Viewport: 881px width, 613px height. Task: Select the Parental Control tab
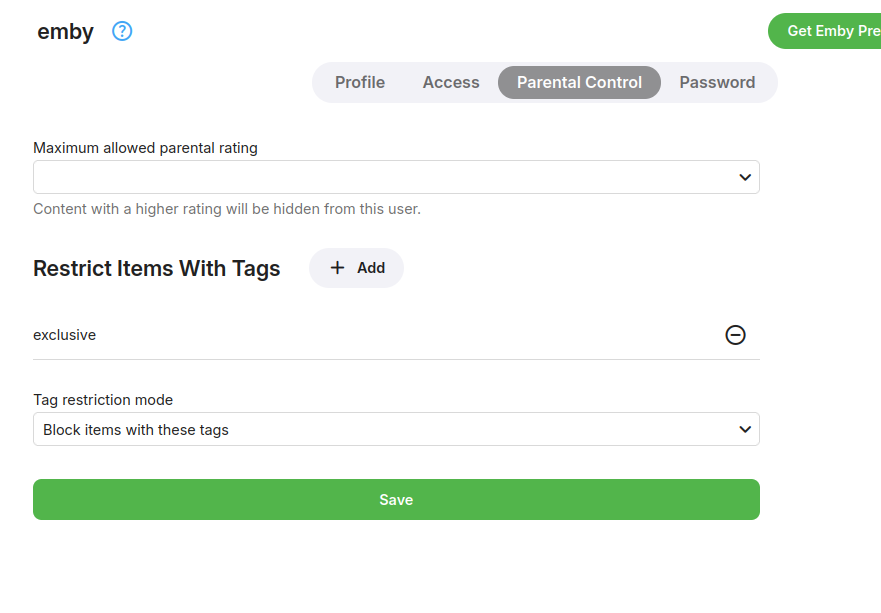point(579,82)
